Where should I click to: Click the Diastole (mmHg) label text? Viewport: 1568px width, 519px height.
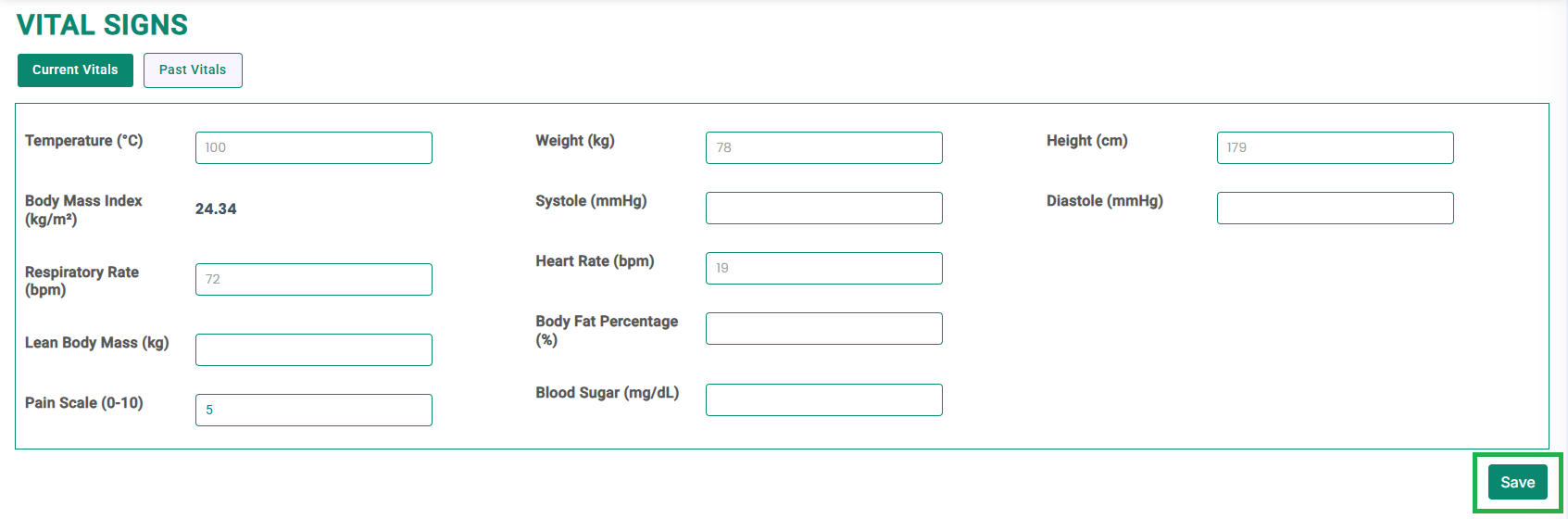click(x=1105, y=201)
